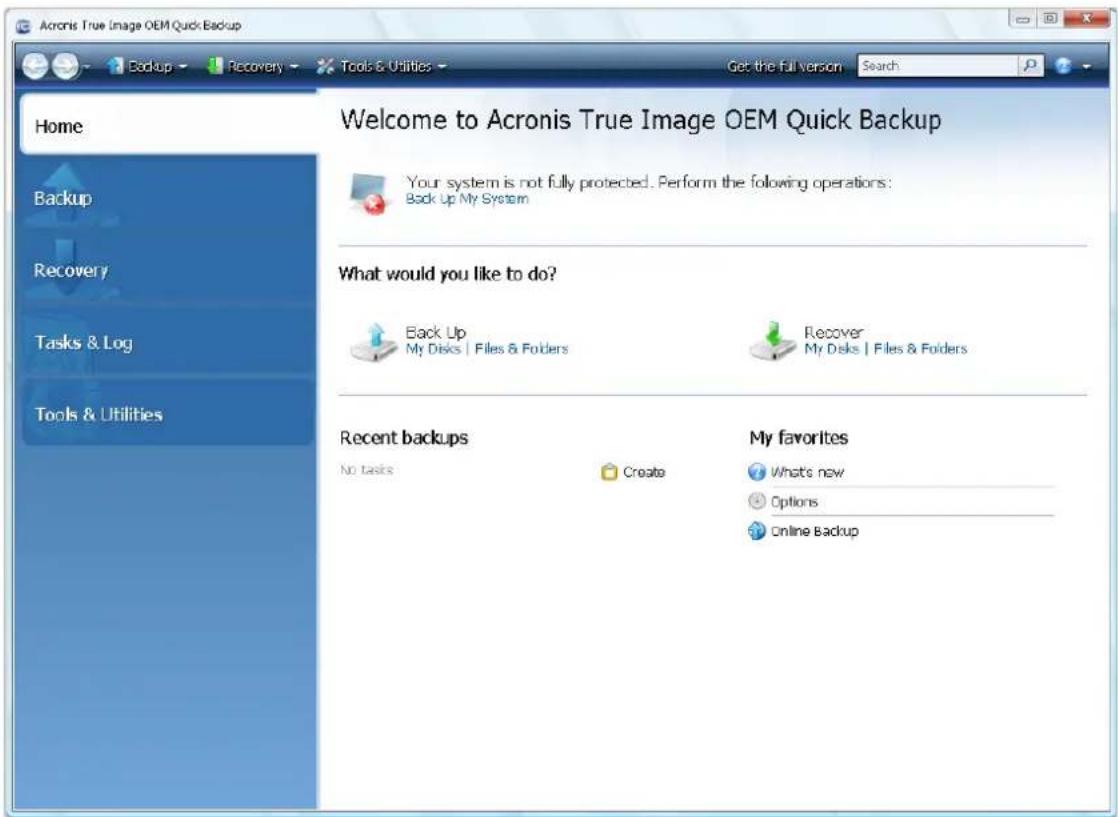Click the Create backup folder icon

pyautogui.click(x=609, y=472)
